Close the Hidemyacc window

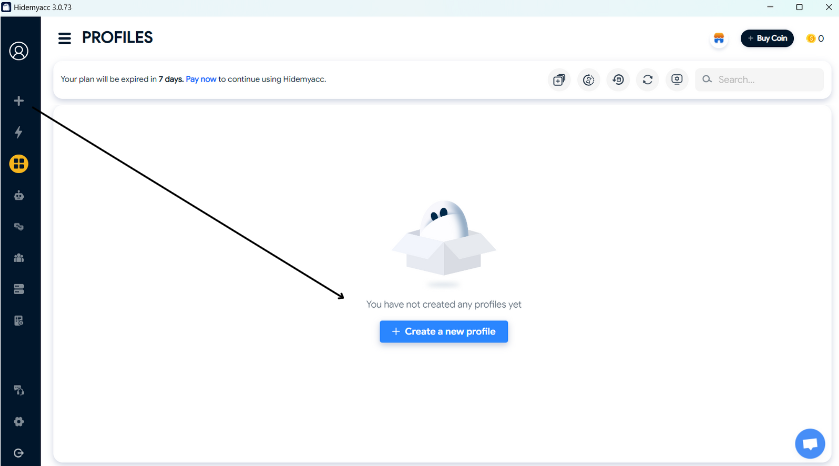pos(828,7)
